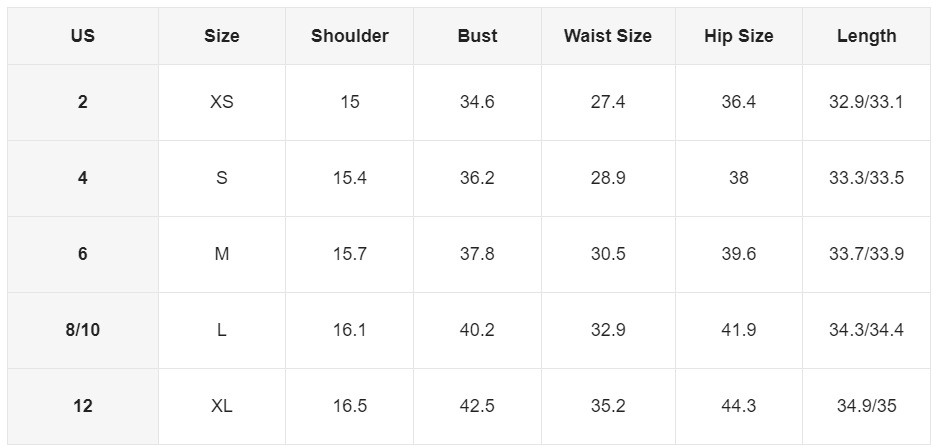The width and height of the screenshot is (933, 445).
Task: Select the M size cell
Action: pyautogui.click(x=221, y=254)
